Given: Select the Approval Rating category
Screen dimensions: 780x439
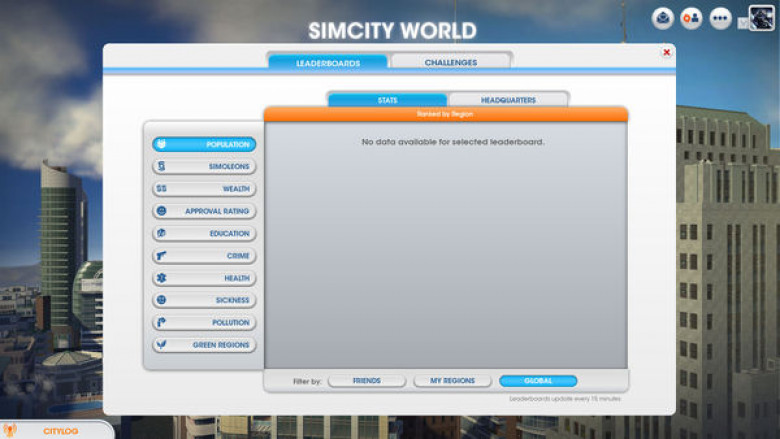Looking at the screenshot, I should click(204, 211).
